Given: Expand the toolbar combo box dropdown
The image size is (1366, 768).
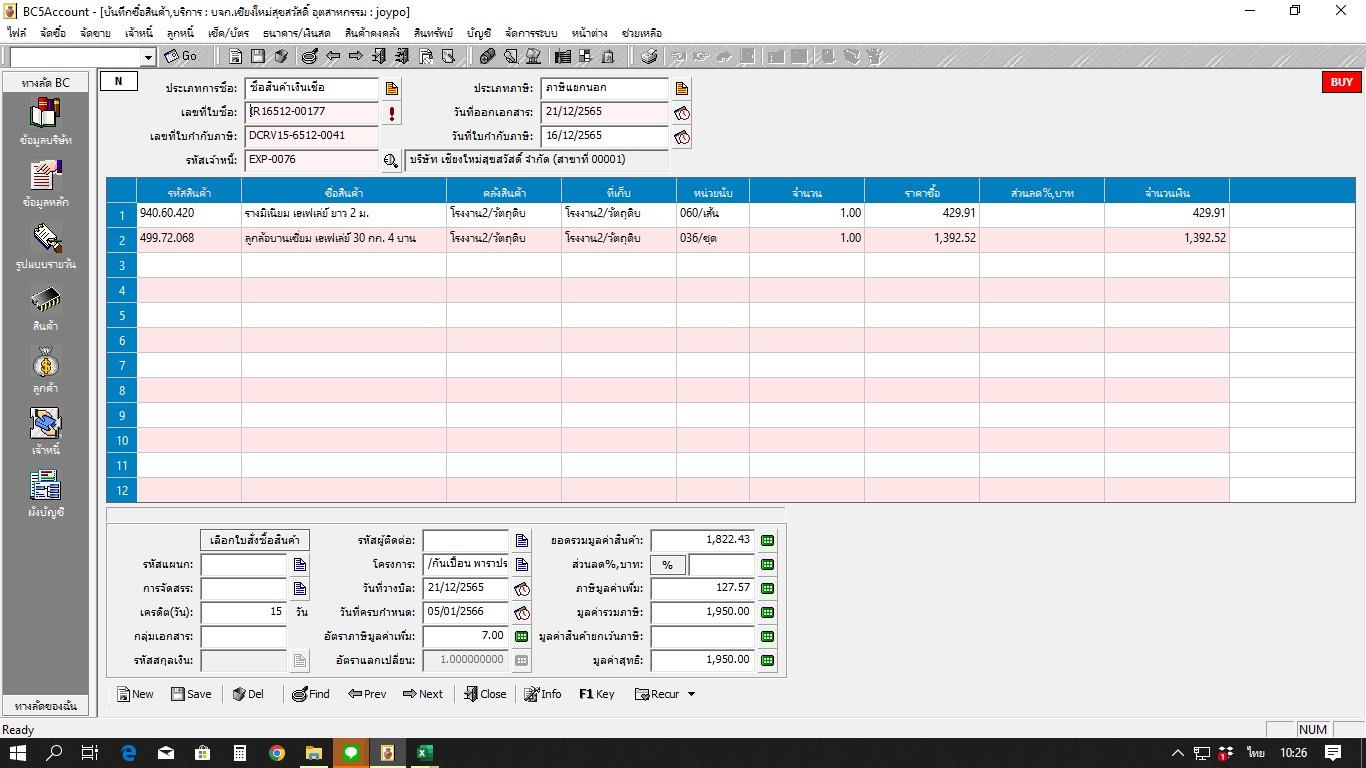Looking at the screenshot, I should click(x=148, y=57).
